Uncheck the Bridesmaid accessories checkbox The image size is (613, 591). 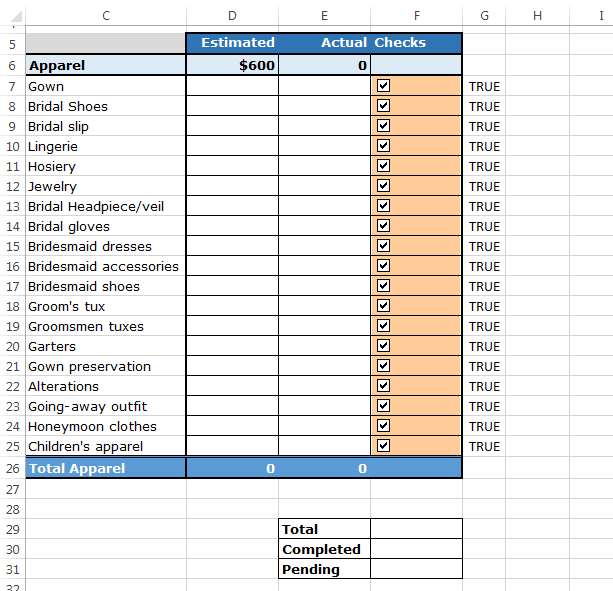point(383,265)
